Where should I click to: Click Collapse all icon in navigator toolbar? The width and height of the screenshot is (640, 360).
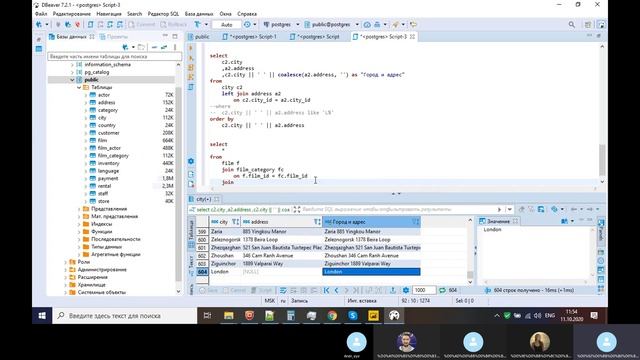[154, 47]
